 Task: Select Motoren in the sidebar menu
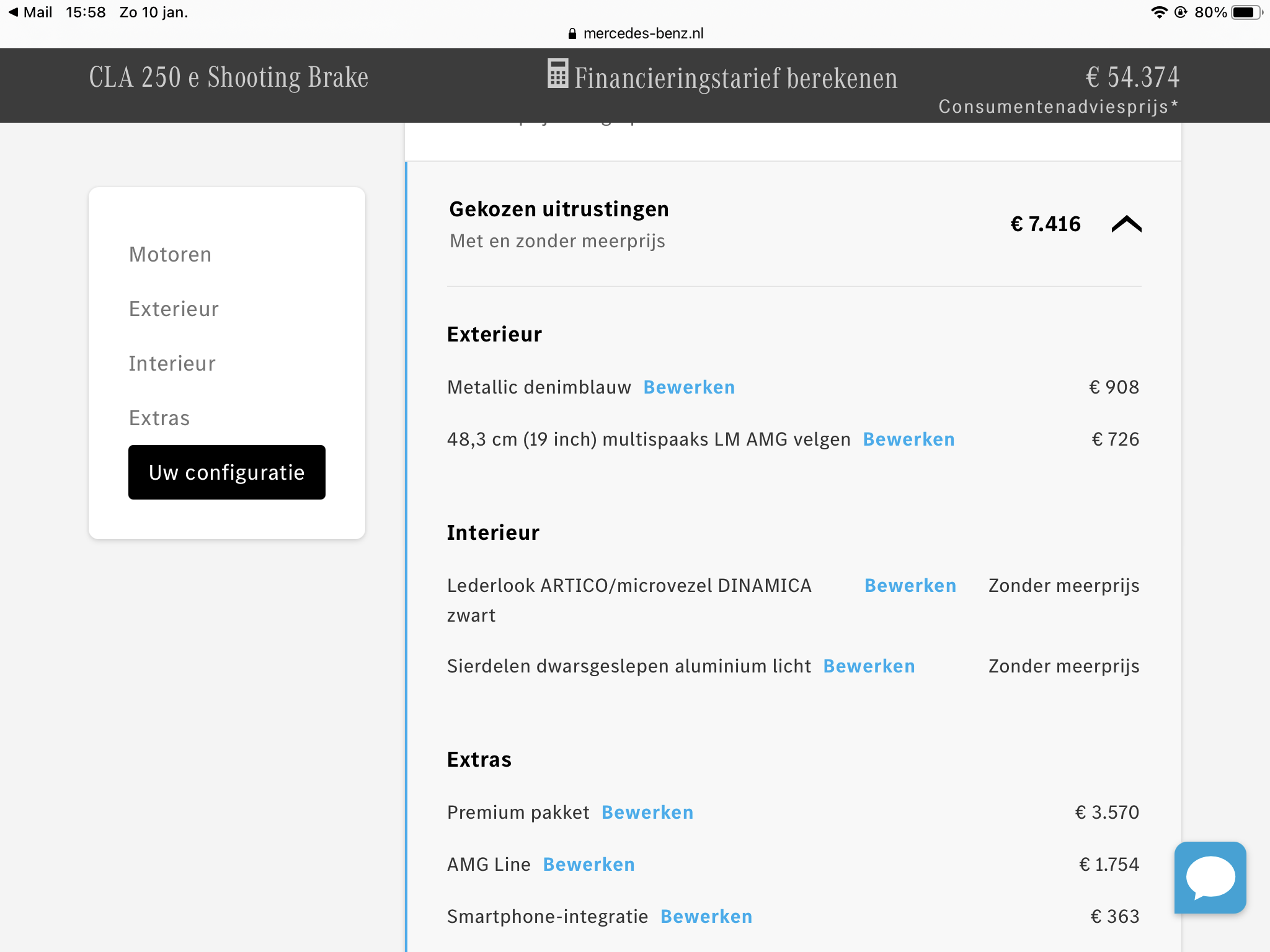tap(170, 255)
